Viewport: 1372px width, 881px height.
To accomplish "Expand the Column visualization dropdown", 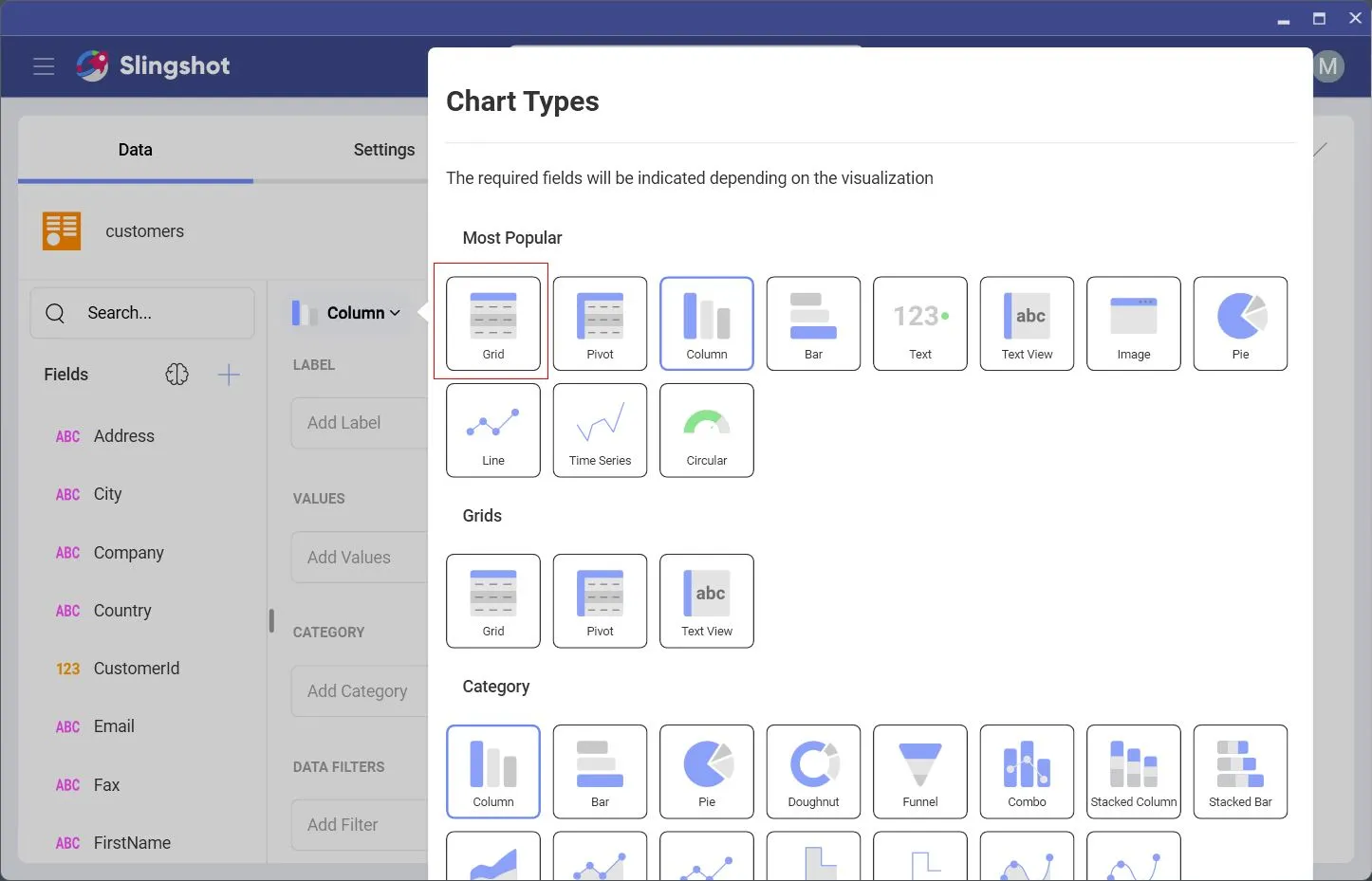I will [348, 313].
